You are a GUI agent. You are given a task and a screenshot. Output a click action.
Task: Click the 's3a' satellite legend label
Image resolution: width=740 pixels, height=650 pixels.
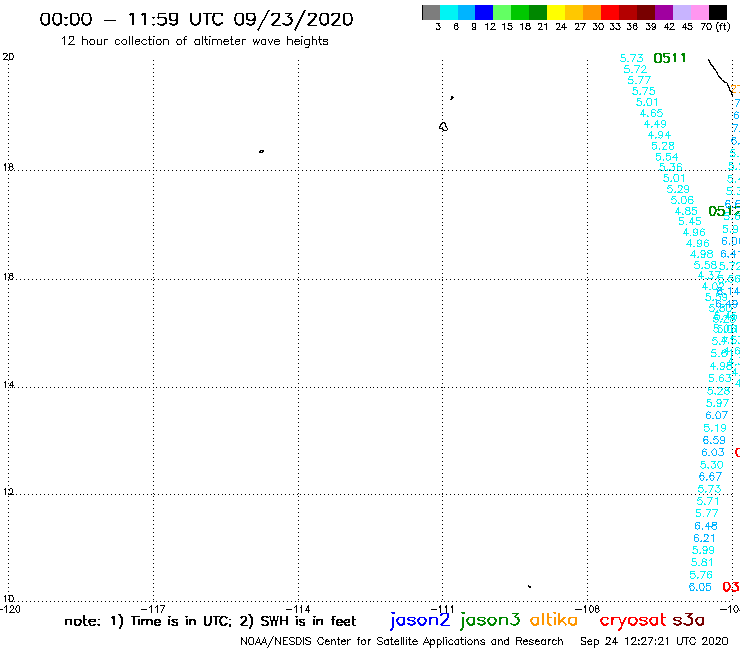coord(688,620)
